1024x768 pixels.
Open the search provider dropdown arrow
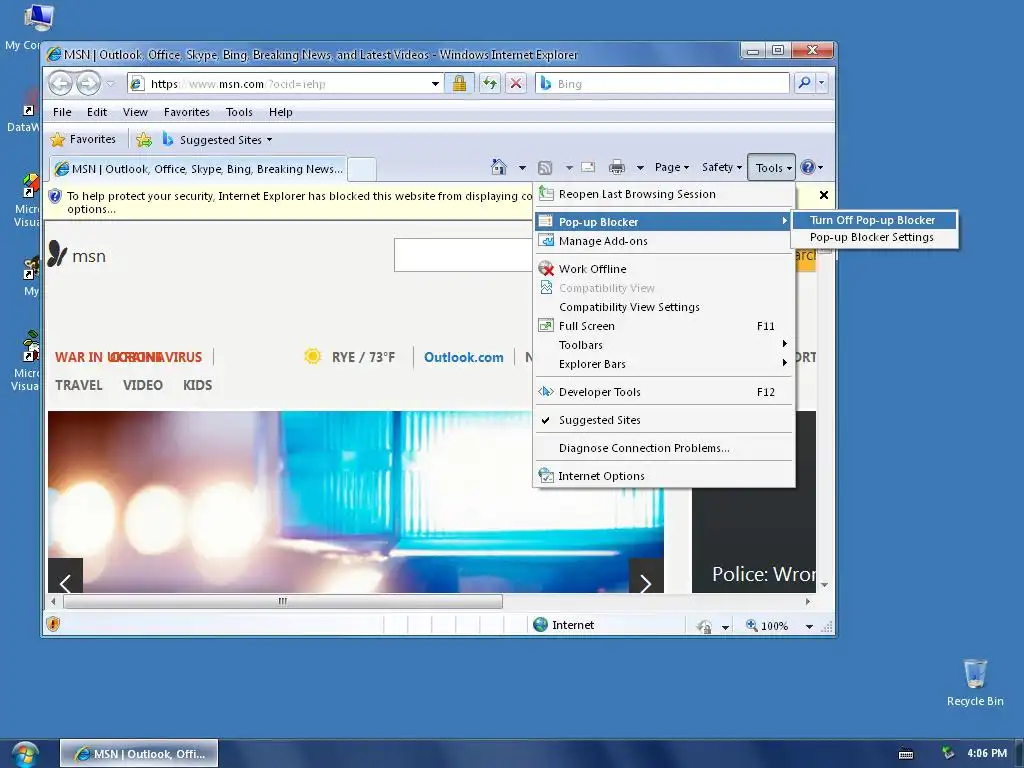[822, 83]
